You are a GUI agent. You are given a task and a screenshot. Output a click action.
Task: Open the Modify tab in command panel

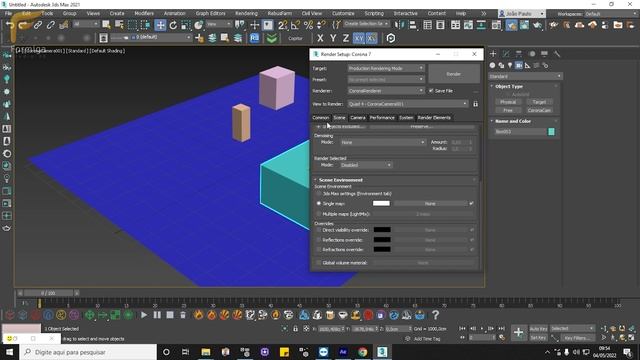[x=506, y=53]
